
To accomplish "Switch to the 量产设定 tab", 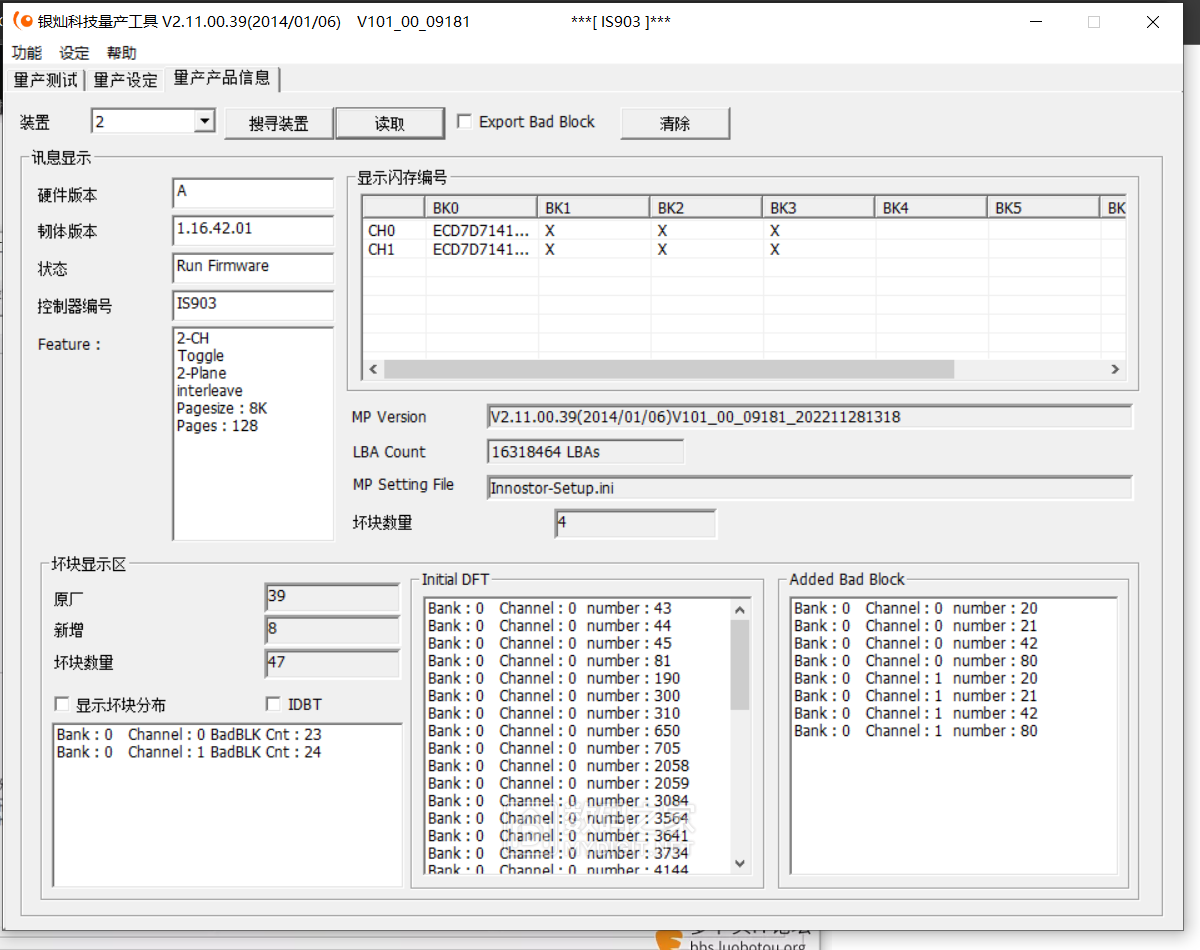I will pos(126,80).
